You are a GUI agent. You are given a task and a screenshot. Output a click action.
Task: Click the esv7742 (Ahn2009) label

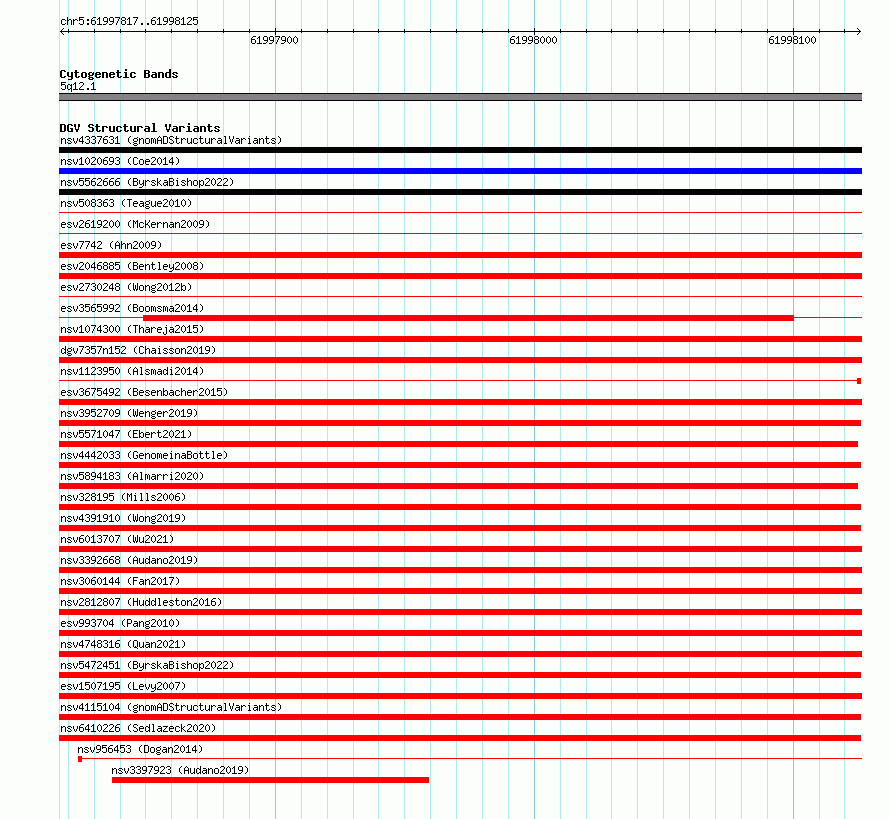coord(111,245)
